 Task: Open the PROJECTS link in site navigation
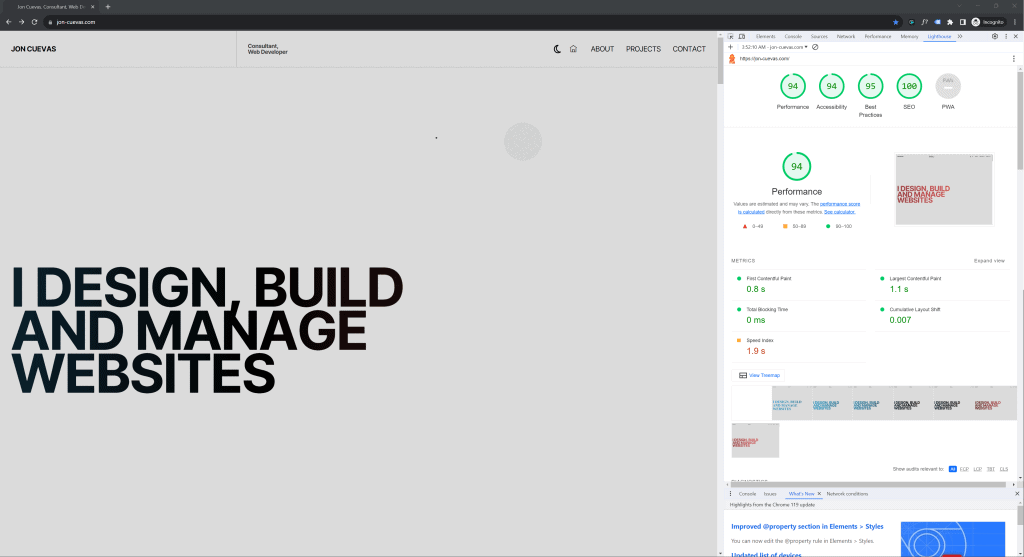click(643, 49)
